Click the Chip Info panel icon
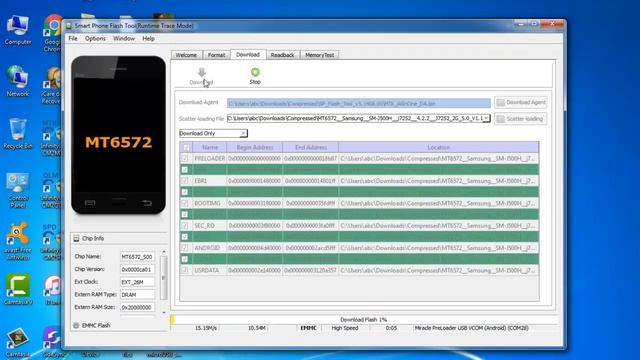 pos(76,238)
